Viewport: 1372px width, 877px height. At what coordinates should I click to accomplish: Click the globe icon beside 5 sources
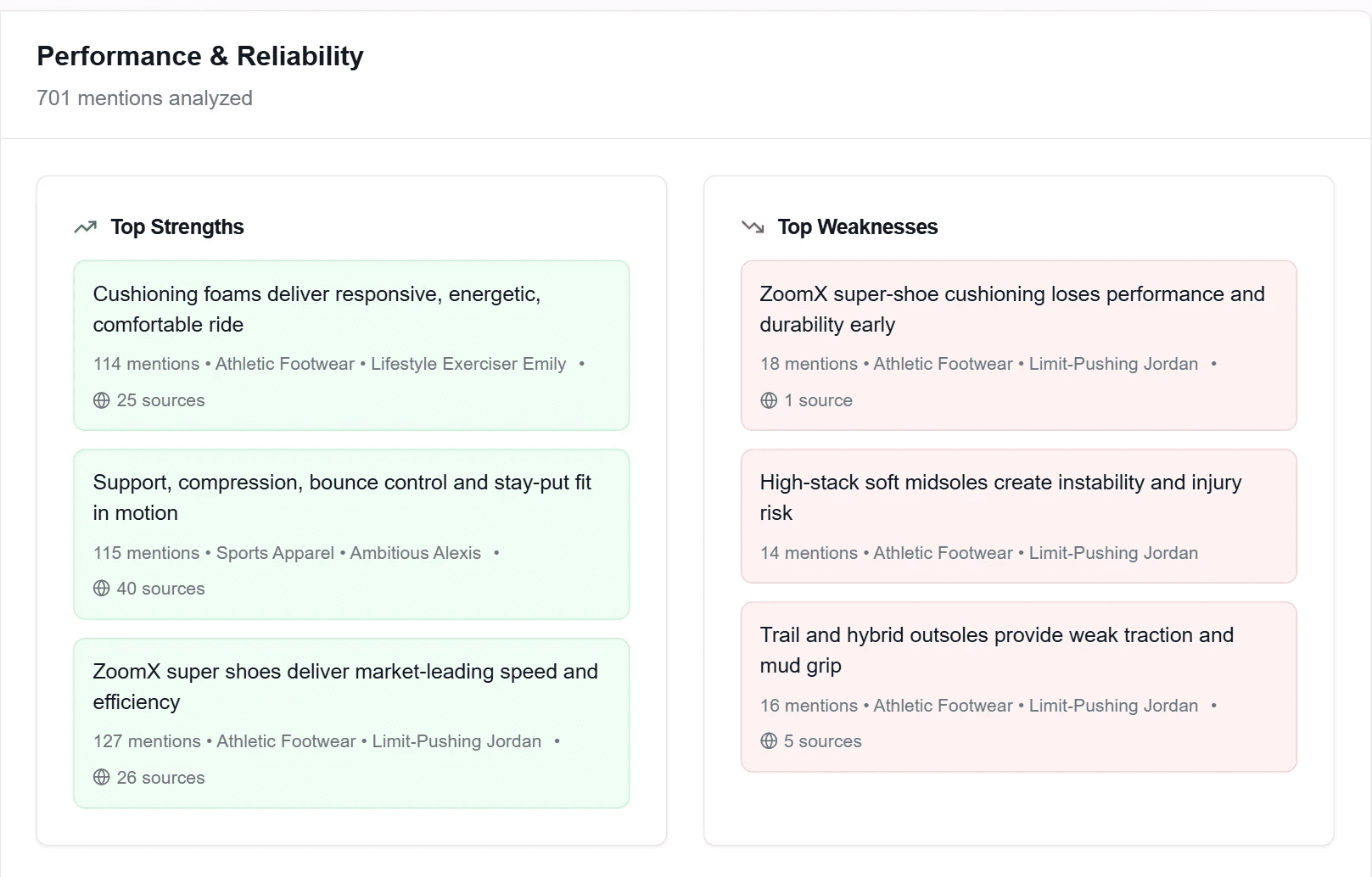[769, 741]
